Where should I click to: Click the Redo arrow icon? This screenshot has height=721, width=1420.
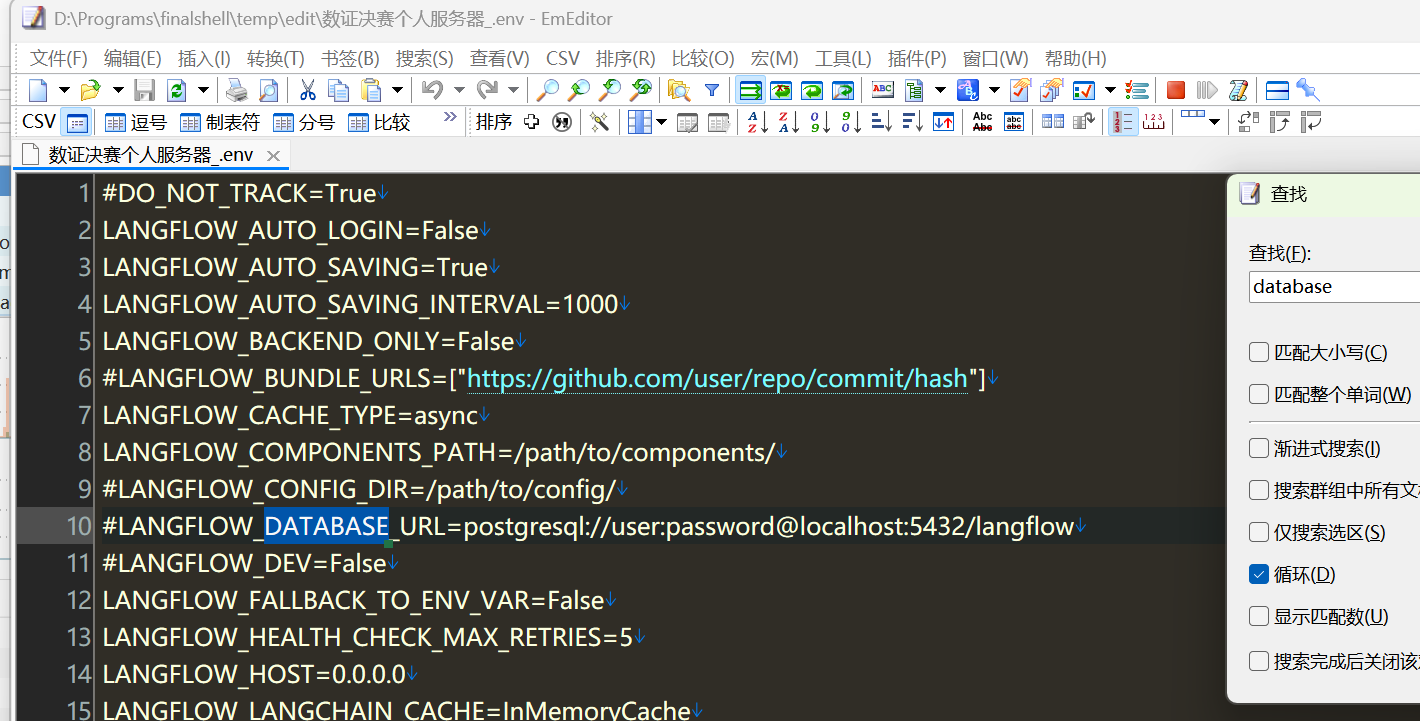487,90
